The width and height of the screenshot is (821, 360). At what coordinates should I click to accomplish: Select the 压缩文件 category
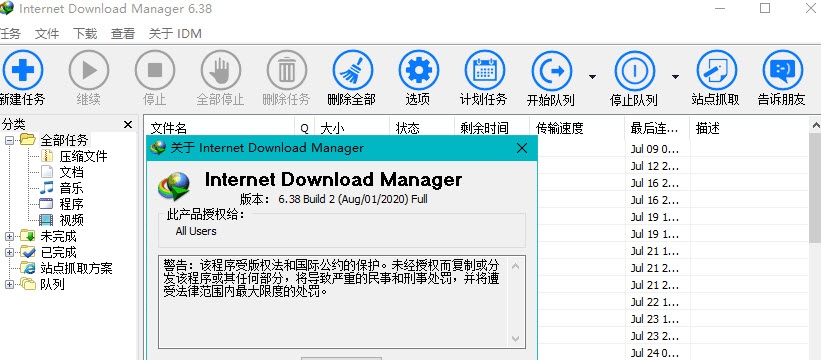pos(83,156)
